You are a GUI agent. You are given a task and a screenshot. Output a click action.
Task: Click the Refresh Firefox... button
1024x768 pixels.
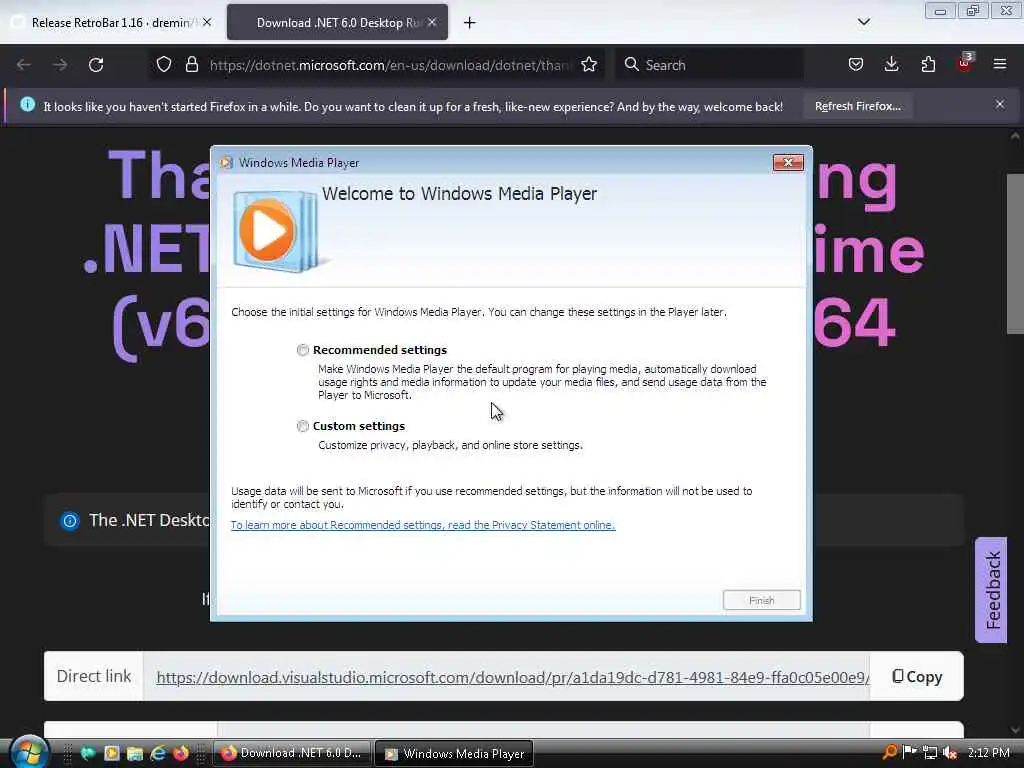(857, 106)
